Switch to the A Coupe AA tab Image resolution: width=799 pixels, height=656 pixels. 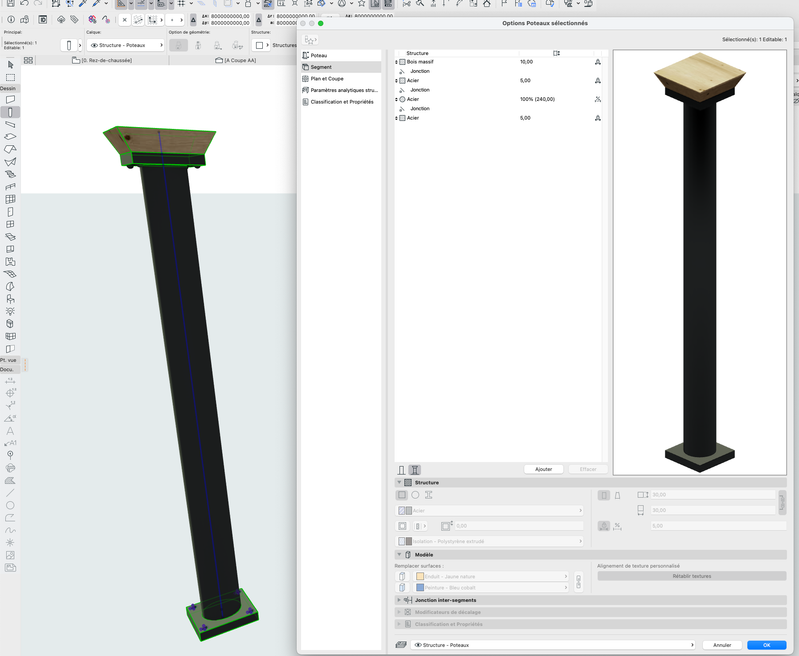[236, 61]
